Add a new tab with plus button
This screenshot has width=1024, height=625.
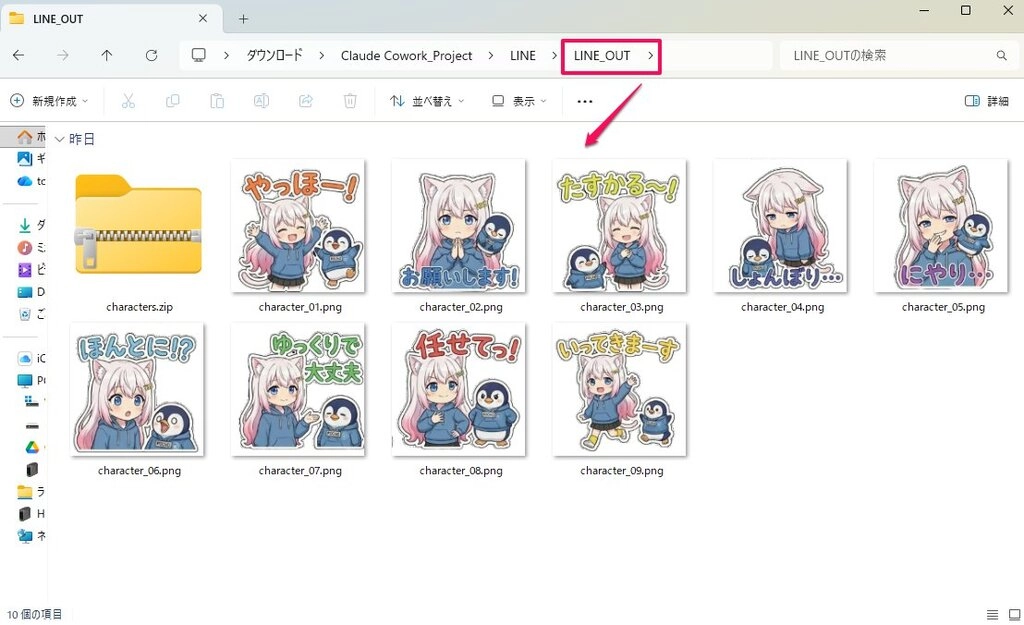244,19
